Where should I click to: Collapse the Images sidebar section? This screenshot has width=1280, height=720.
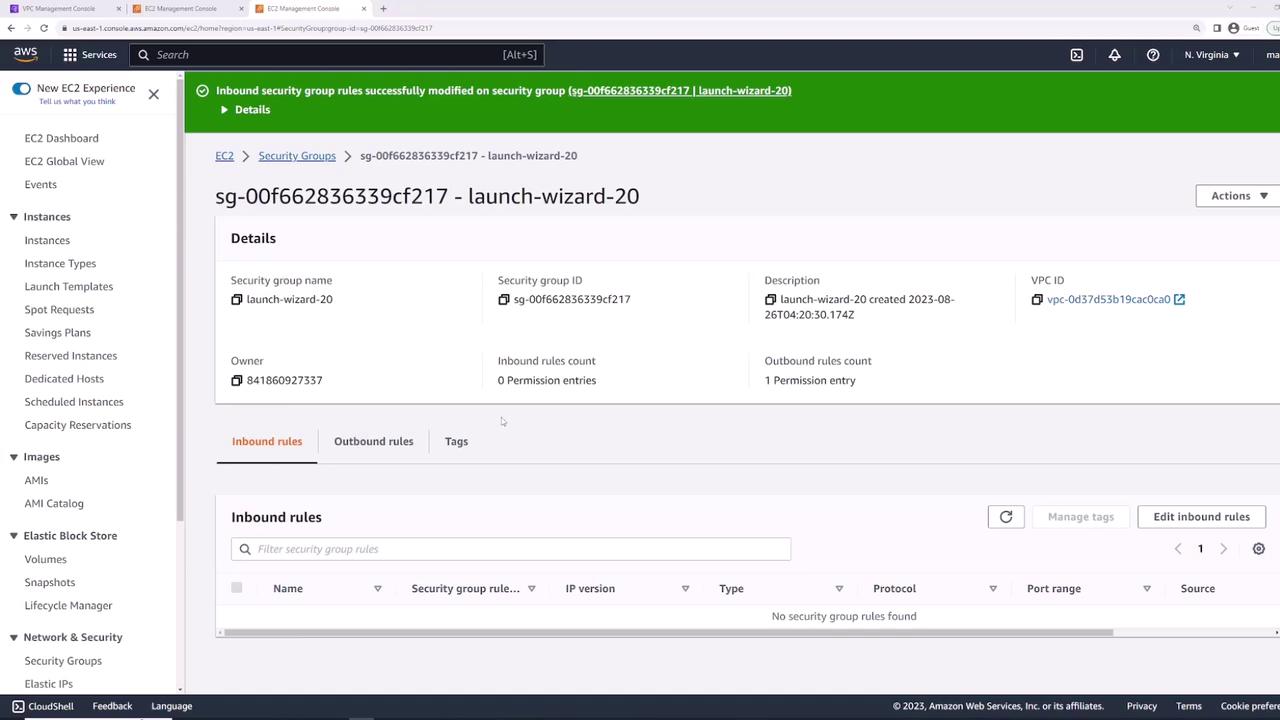[x=14, y=457]
